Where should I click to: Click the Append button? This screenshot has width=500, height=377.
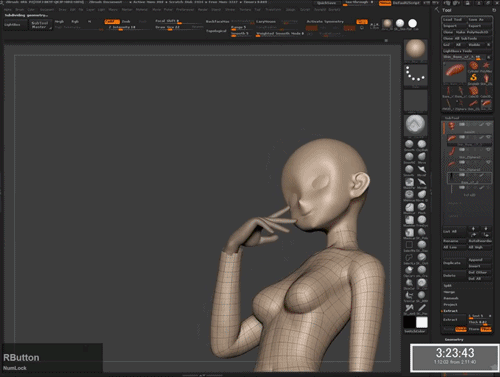[479, 260]
